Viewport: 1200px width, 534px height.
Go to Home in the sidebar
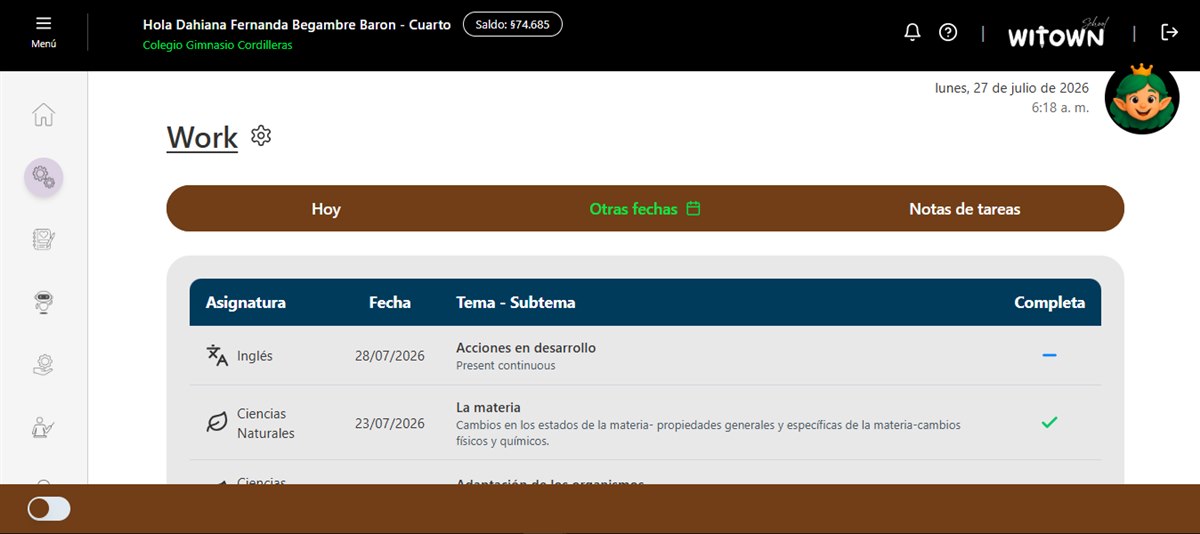[x=43, y=115]
